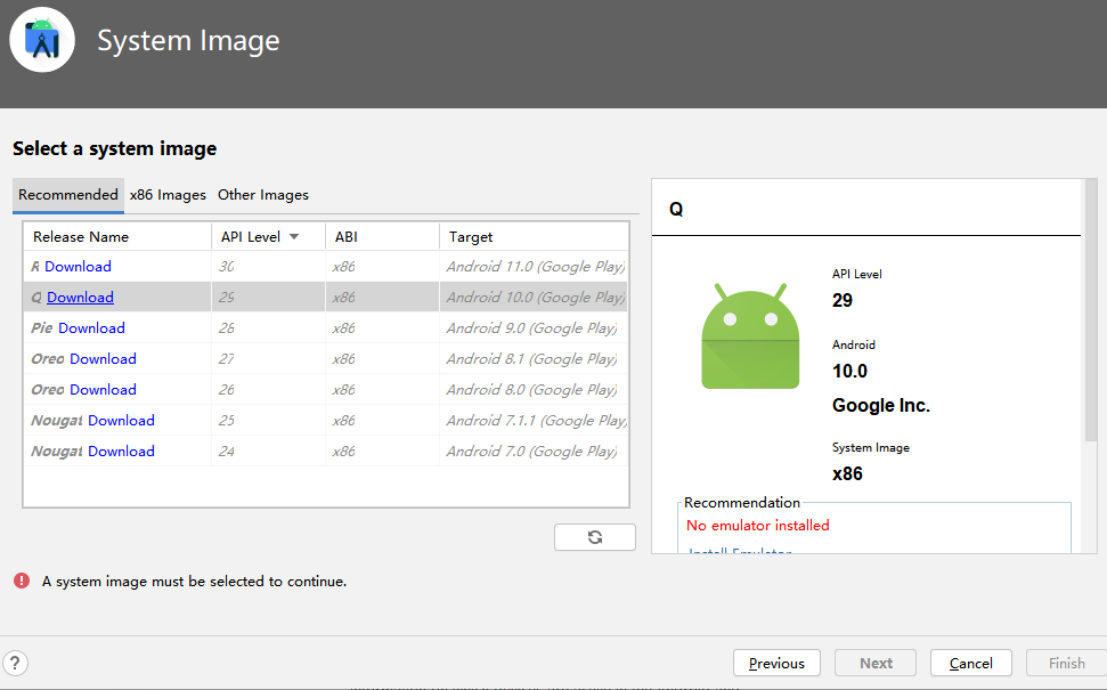1107x690 pixels.
Task: Sort by API Level column arrow
Action: coord(294,237)
